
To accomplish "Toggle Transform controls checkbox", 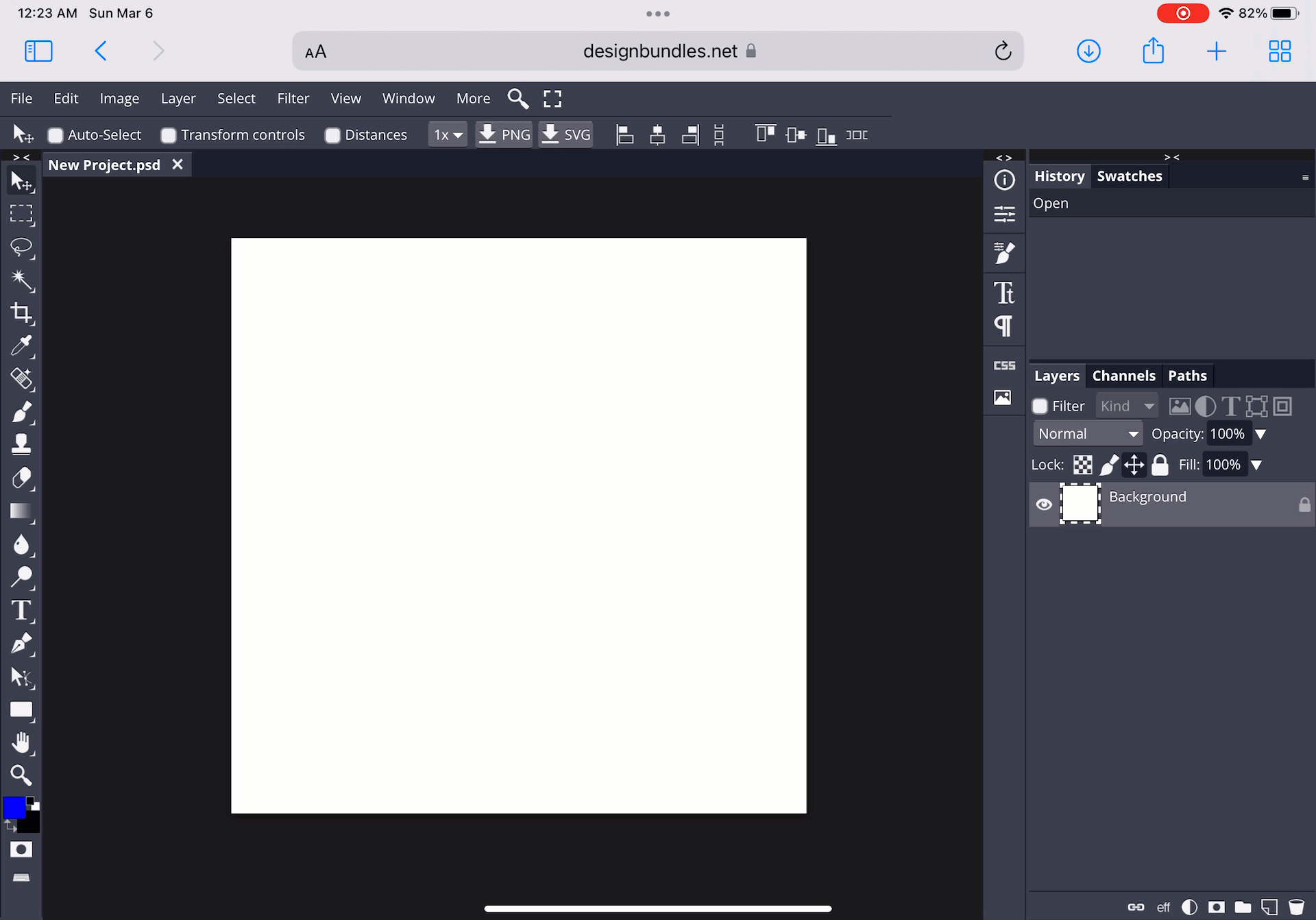I will point(169,135).
